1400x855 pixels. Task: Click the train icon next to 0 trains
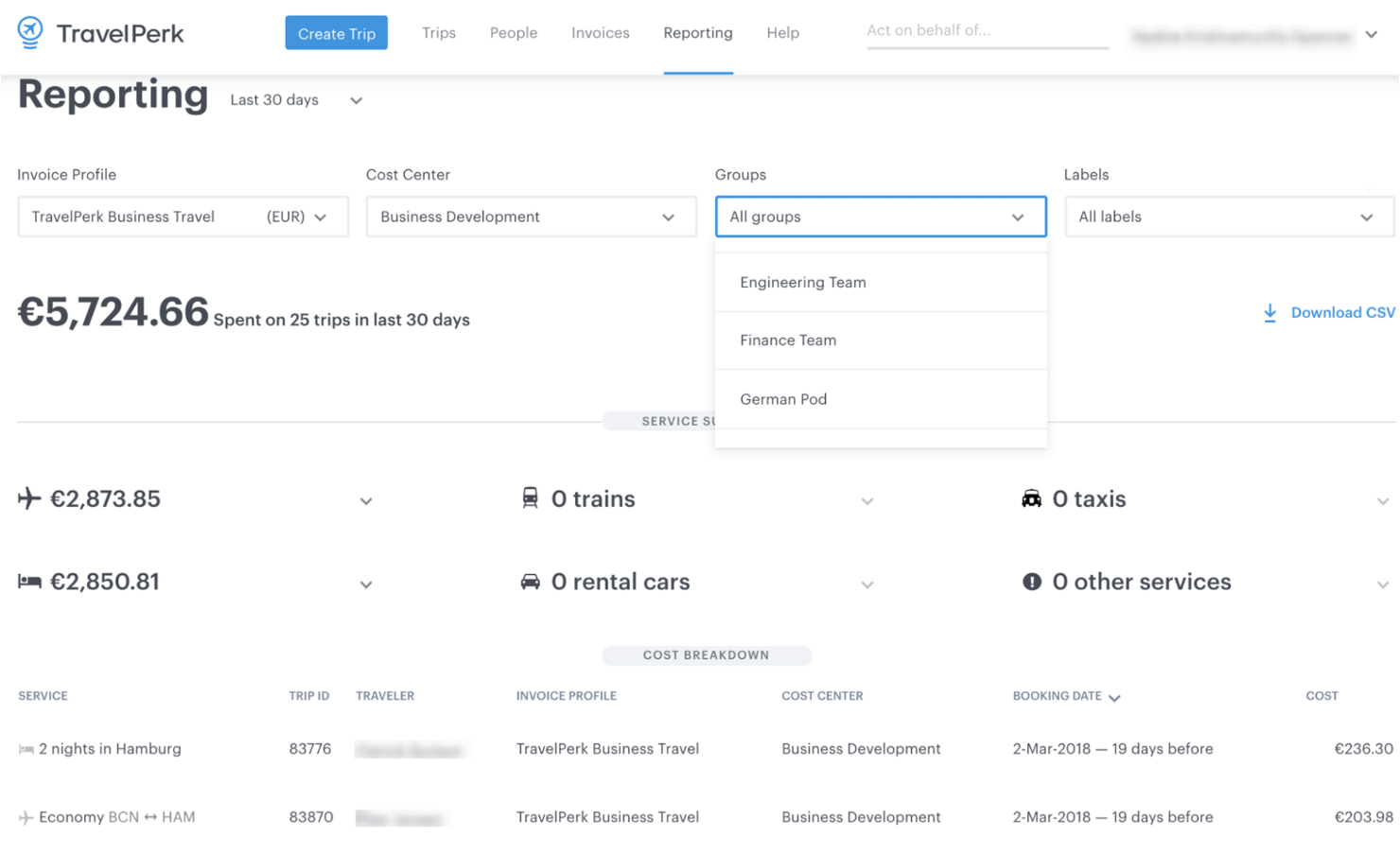click(530, 497)
